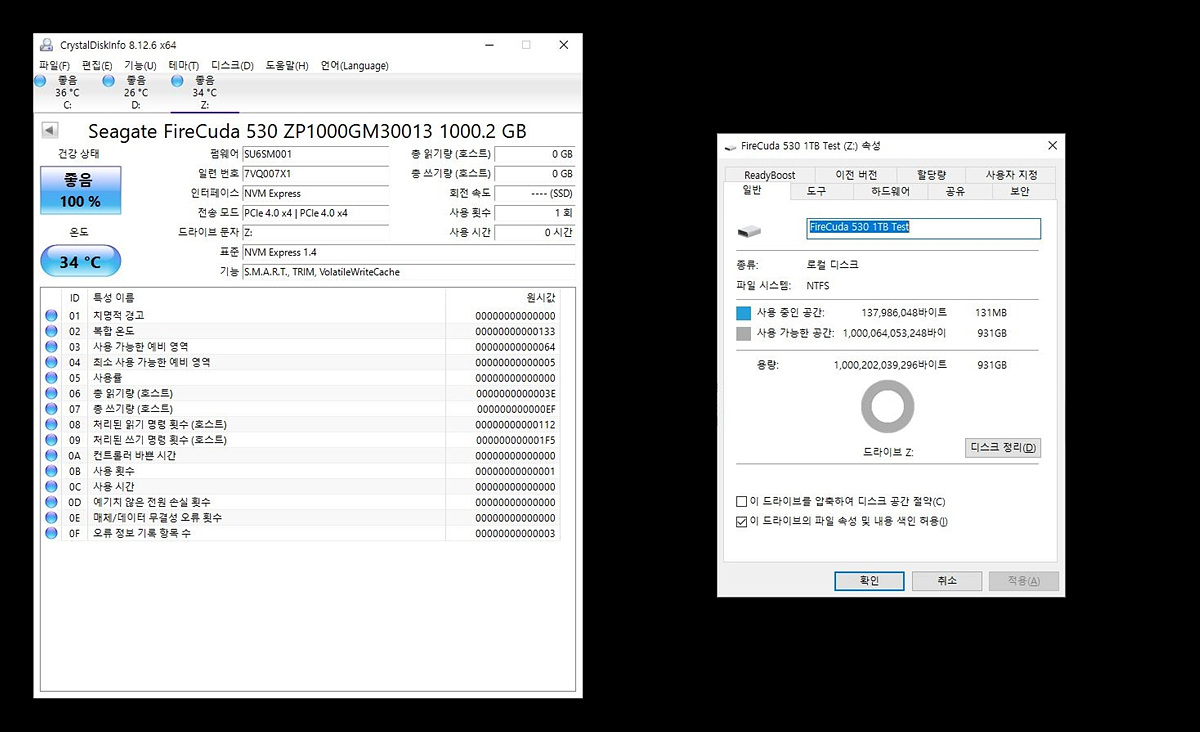Toggle file indexing checkbox (내용 색인 허용)
The width and height of the screenshot is (1200, 732).
pyautogui.click(x=741, y=521)
